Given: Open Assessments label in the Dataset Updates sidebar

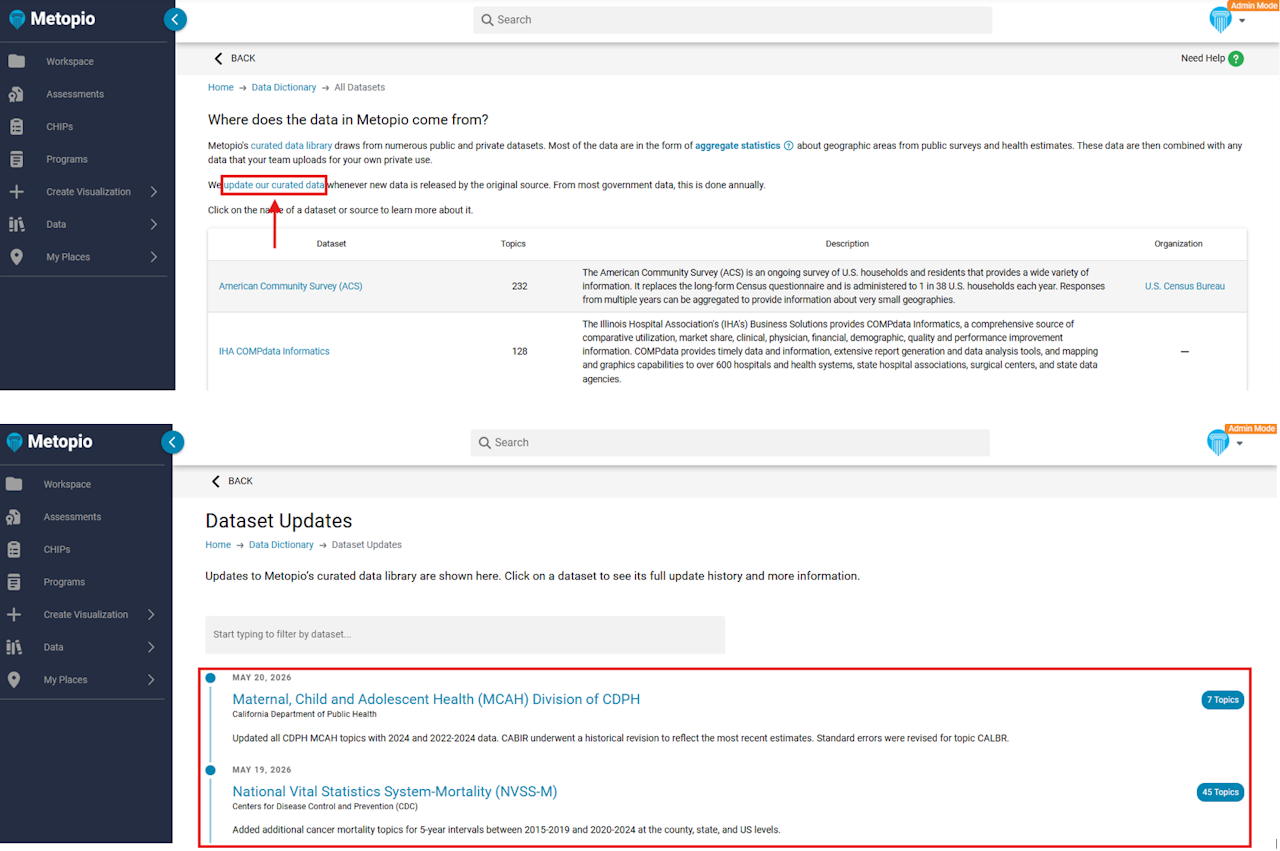Looking at the screenshot, I should tap(72, 517).
